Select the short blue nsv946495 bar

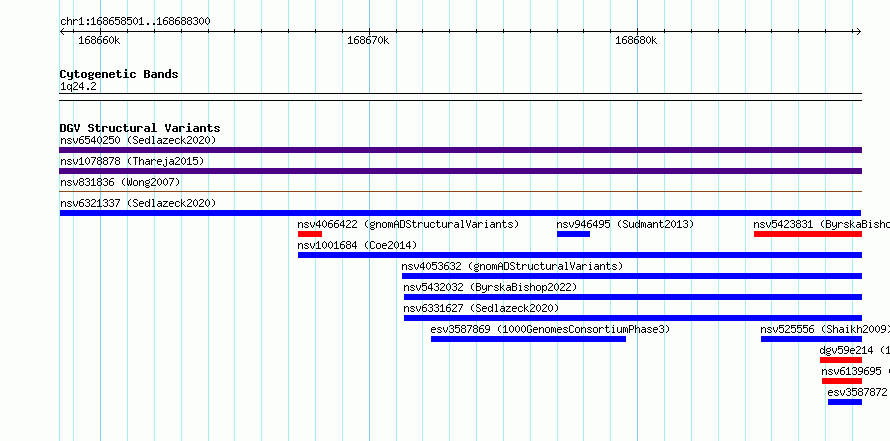click(x=573, y=234)
